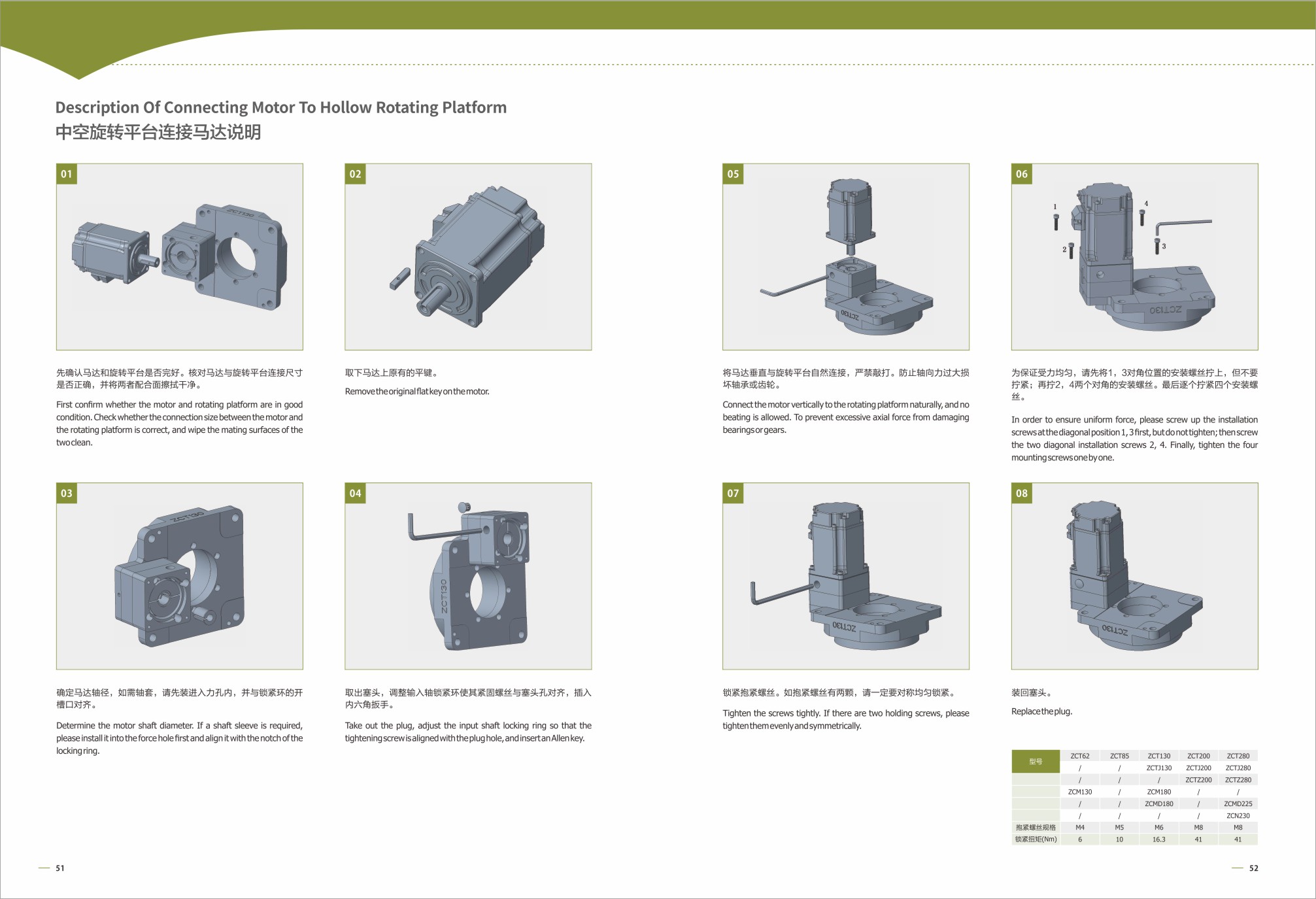Click the green 02 step badge
Viewport: 1316px width, 899px height.
click(x=355, y=174)
